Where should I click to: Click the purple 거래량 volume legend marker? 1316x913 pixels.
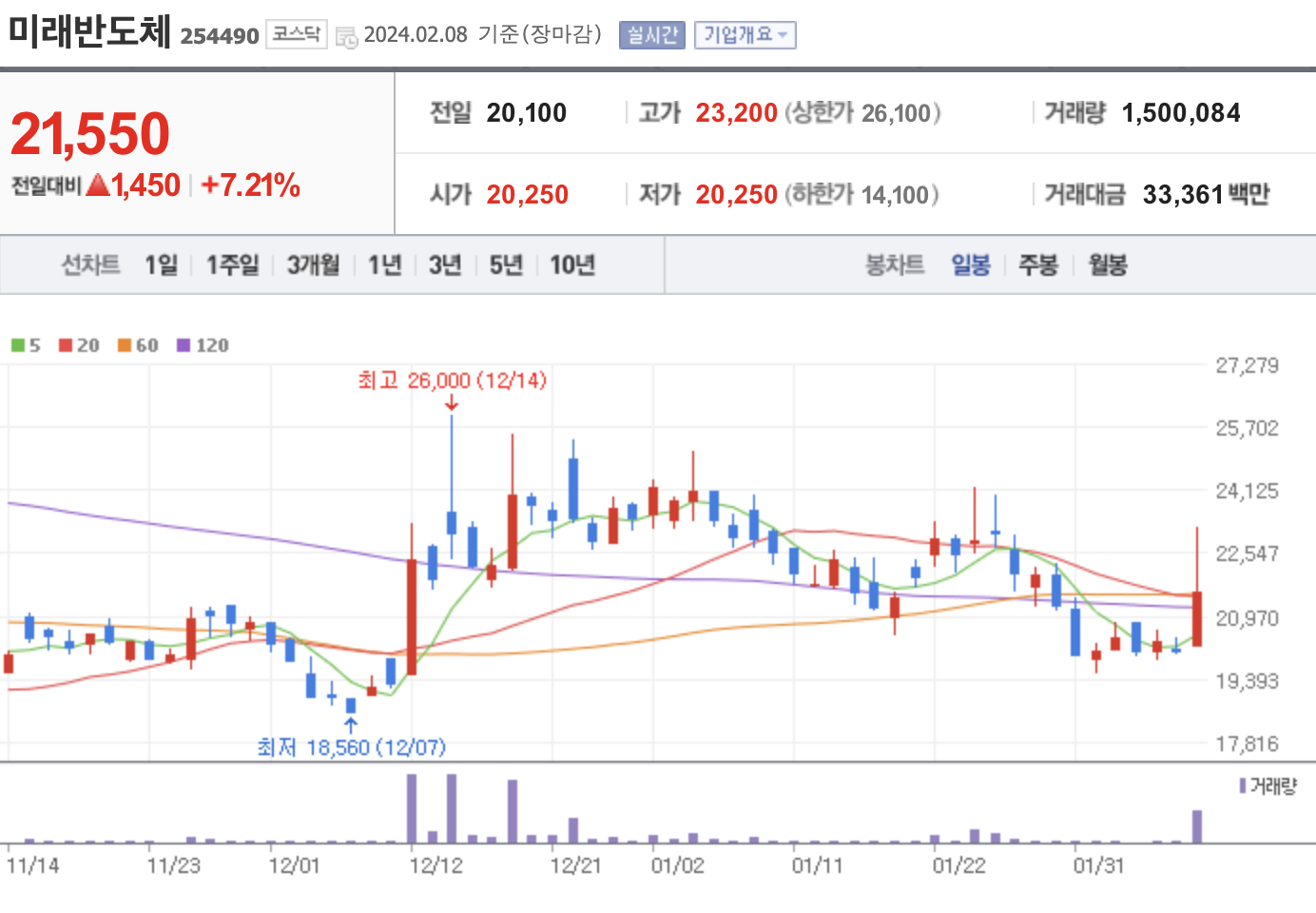click(1242, 786)
